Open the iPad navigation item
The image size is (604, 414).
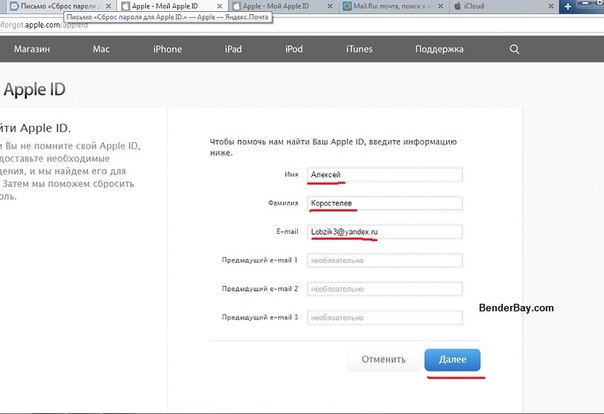233,48
